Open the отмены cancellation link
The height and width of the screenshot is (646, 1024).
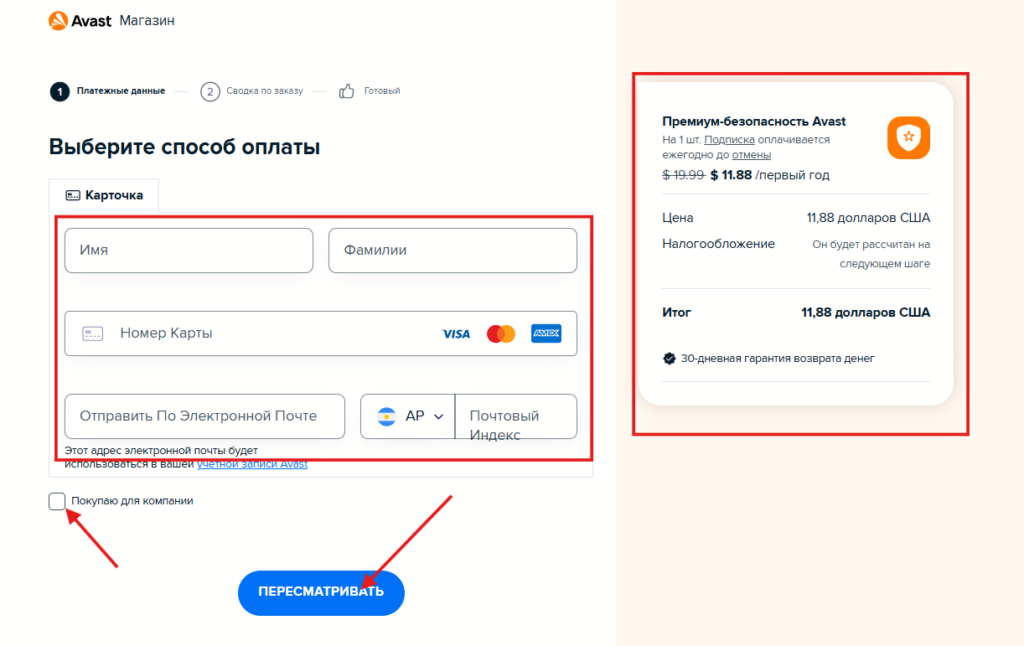(751, 155)
